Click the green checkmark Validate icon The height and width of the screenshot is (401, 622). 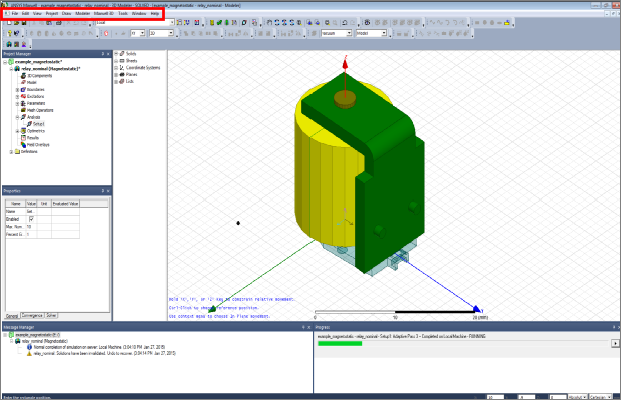(219, 23)
